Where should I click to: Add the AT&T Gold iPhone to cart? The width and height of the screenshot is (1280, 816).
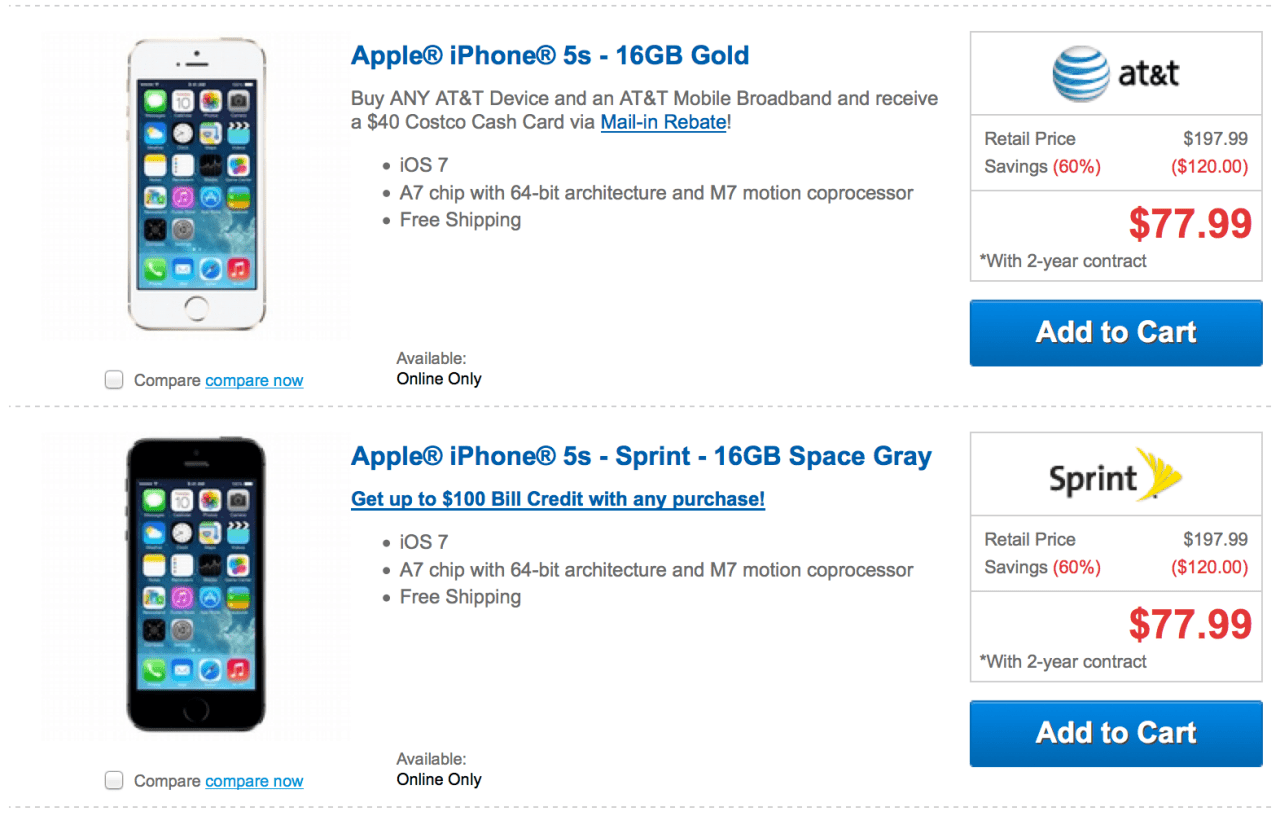1115,332
